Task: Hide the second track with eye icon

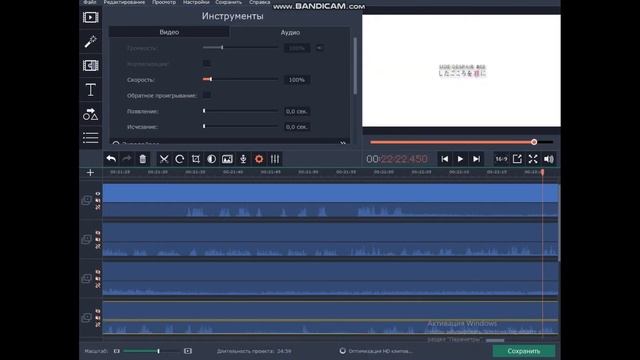Action: (x=98, y=233)
